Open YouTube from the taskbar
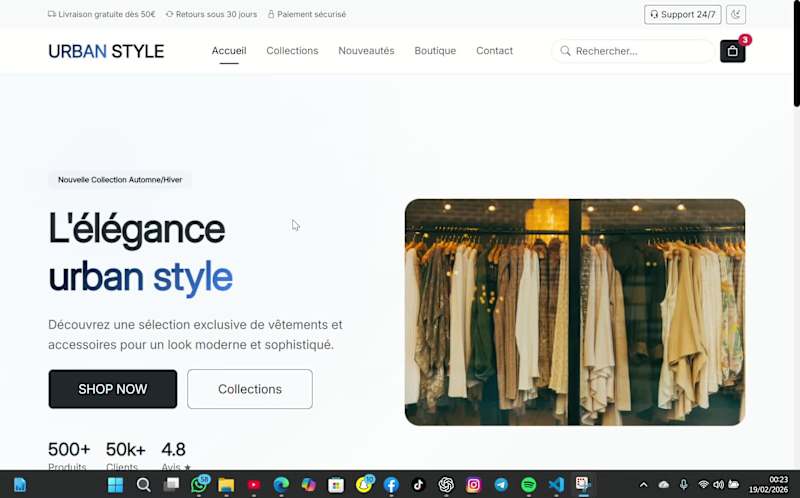 point(254,485)
